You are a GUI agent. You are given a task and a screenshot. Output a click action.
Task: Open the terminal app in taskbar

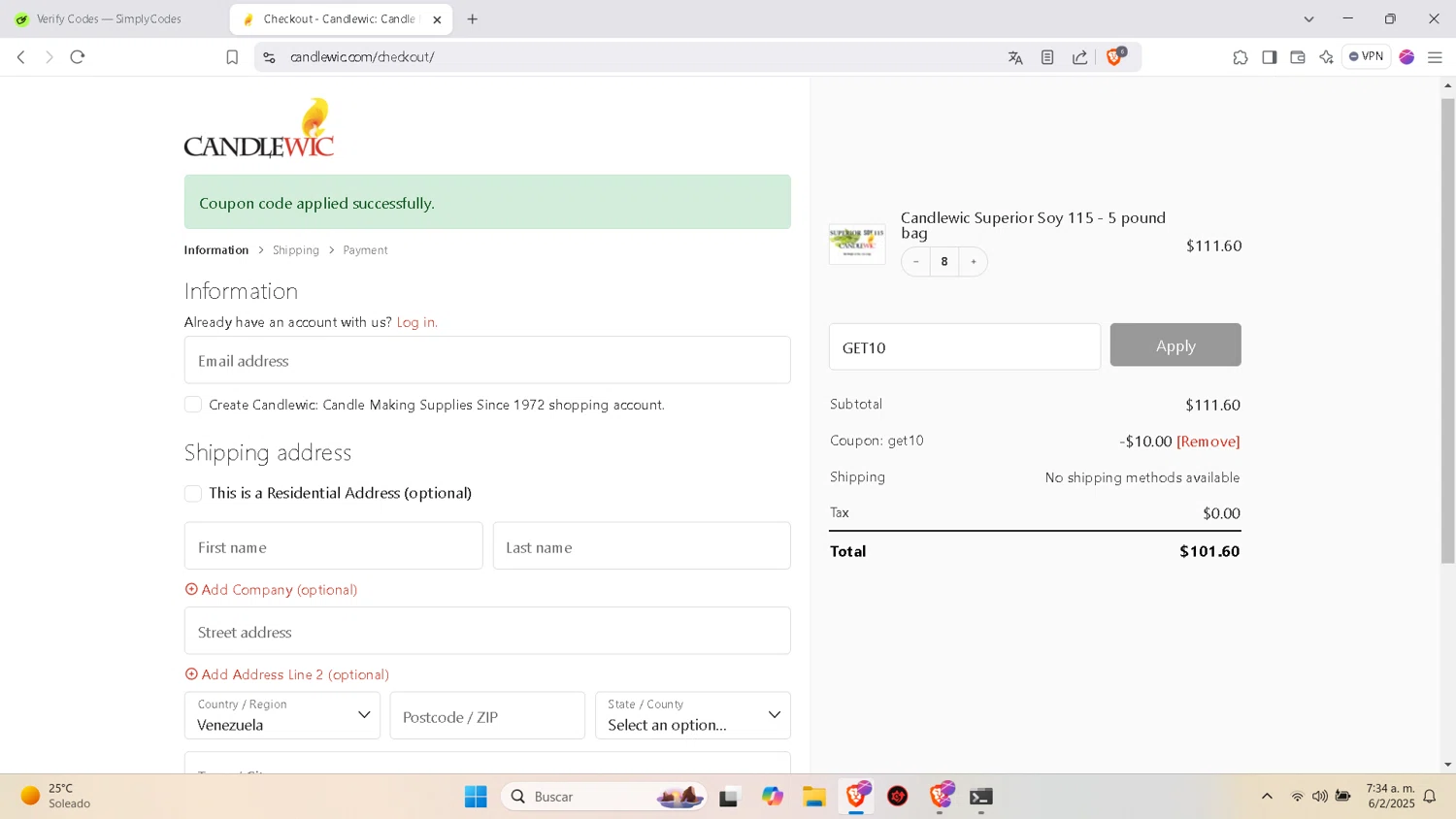(x=981, y=797)
